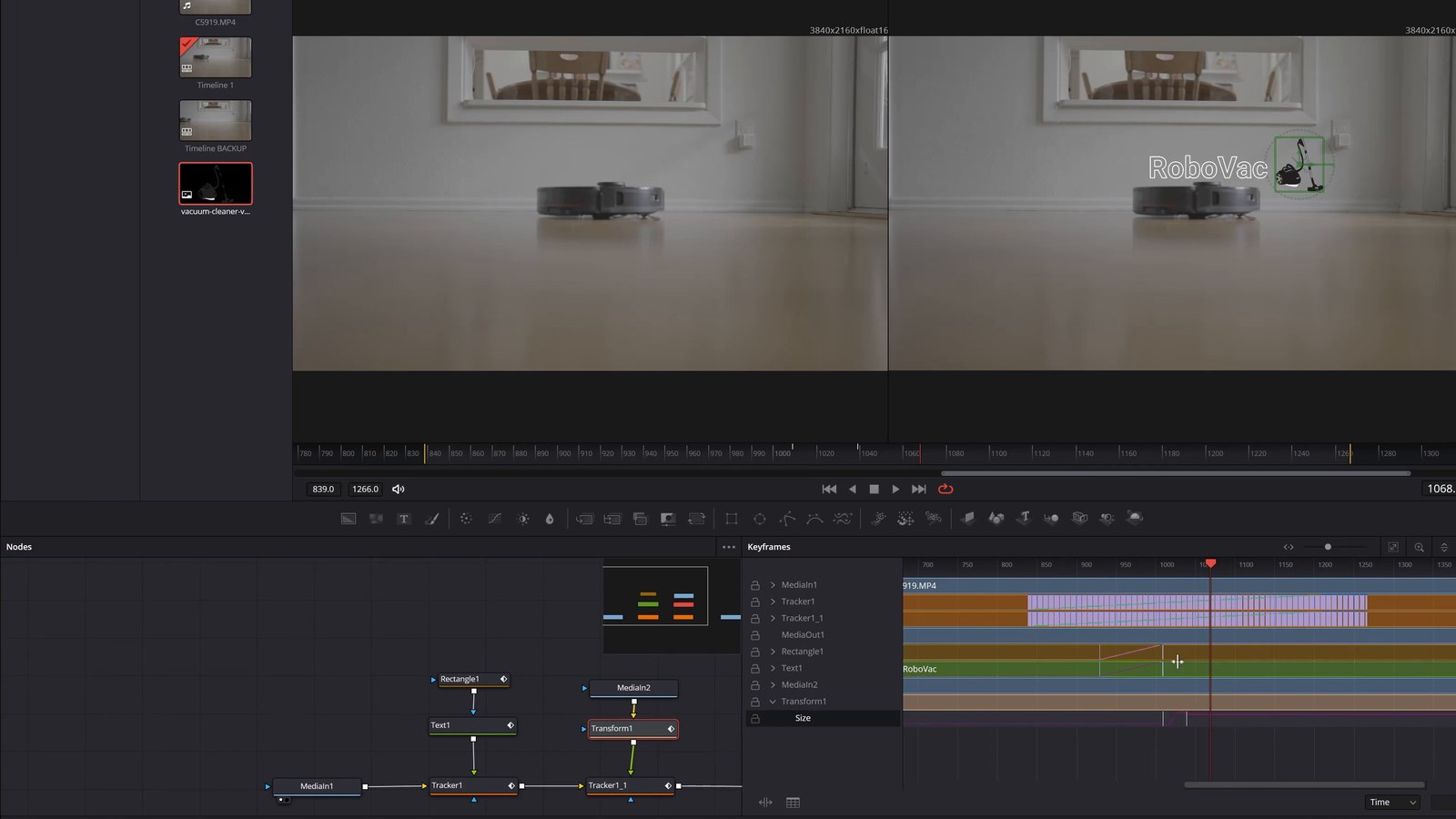Open the Time display mode dropdown
The width and height of the screenshot is (1456, 819).
point(1392,803)
